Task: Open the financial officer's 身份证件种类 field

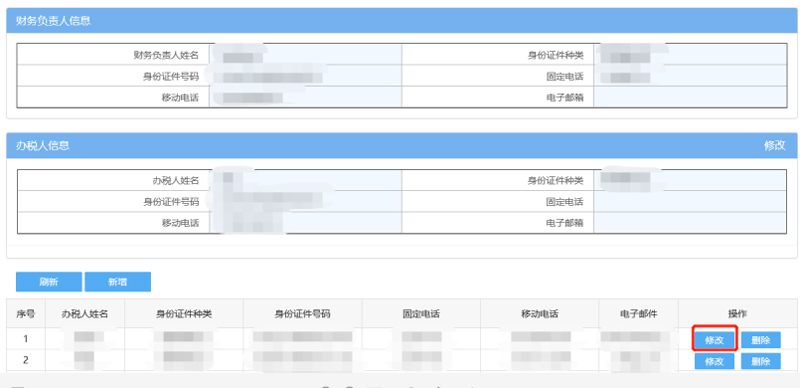Action: point(690,55)
